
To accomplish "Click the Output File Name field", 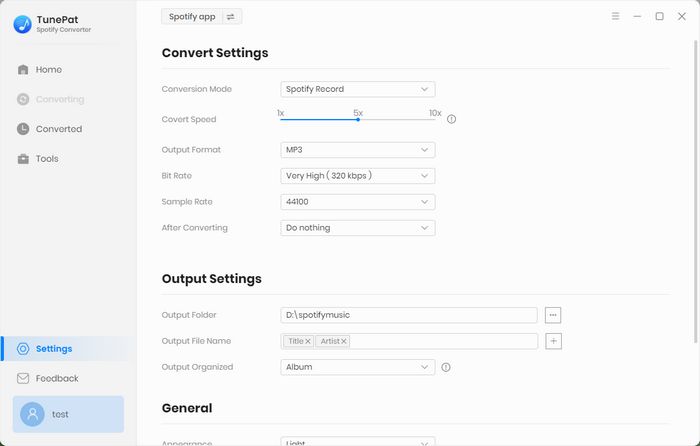I will pyautogui.click(x=409, y=341).
